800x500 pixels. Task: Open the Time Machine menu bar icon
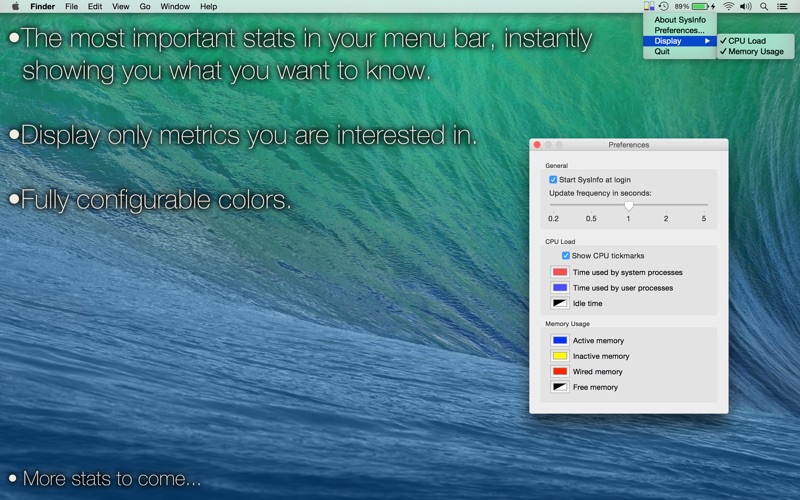(663, 6)
